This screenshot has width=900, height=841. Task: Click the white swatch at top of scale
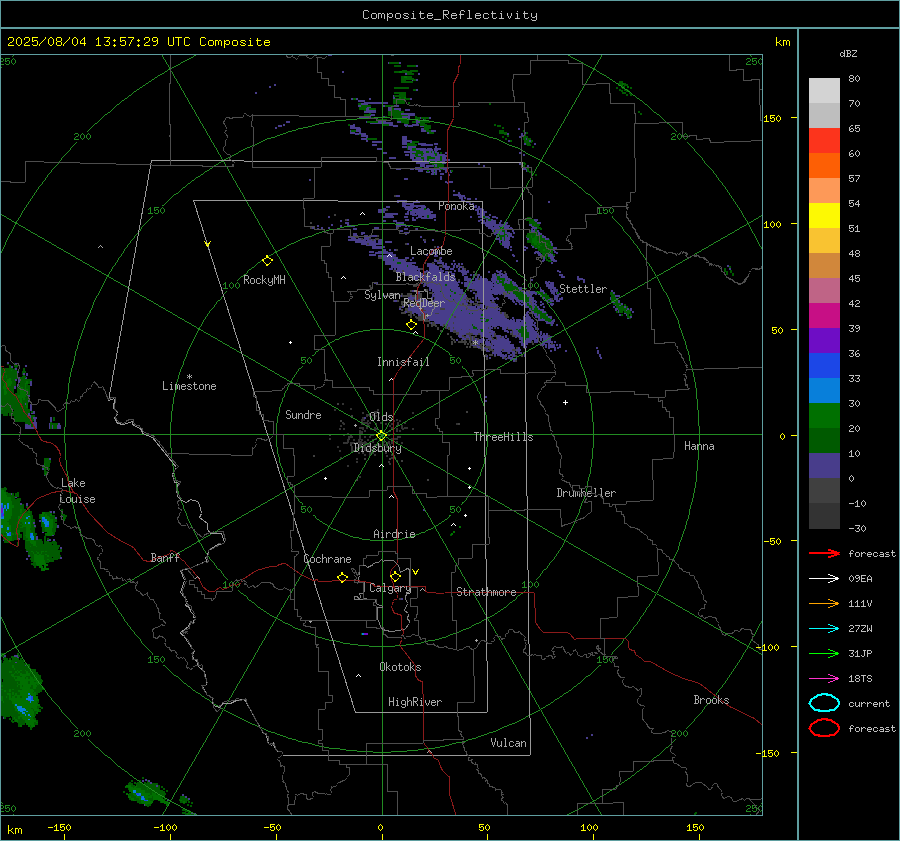824,90
